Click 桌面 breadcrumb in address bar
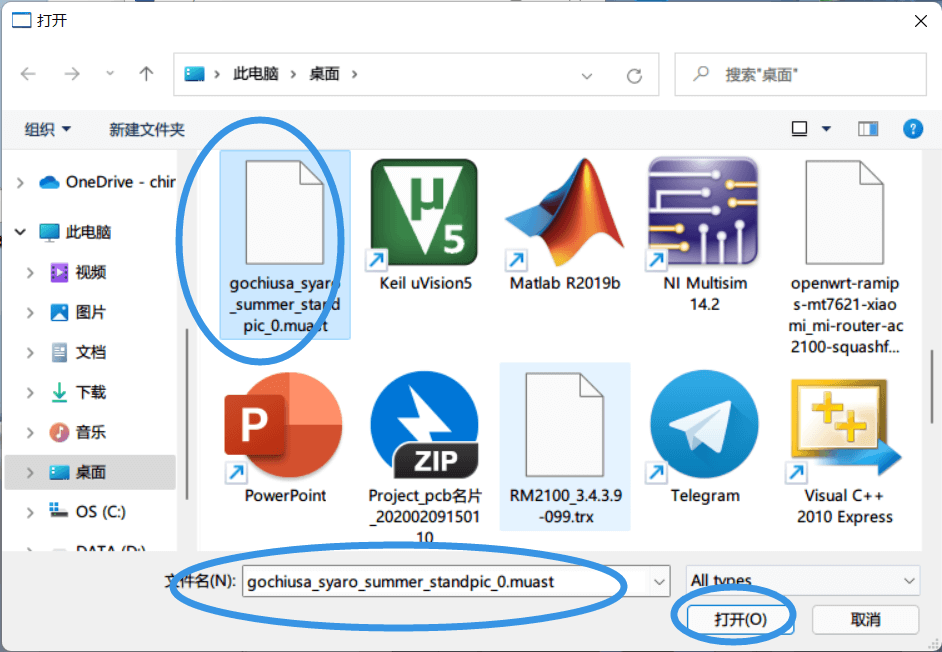Screen dimensions: 942x652 tap(324, 74)
